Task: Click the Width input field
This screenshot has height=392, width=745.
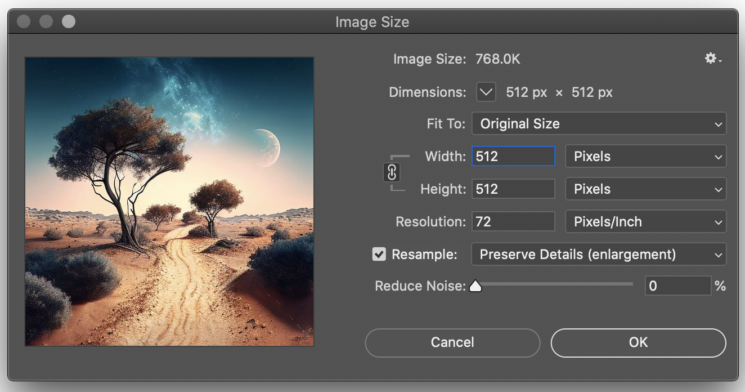Action: tap(513, 156)
